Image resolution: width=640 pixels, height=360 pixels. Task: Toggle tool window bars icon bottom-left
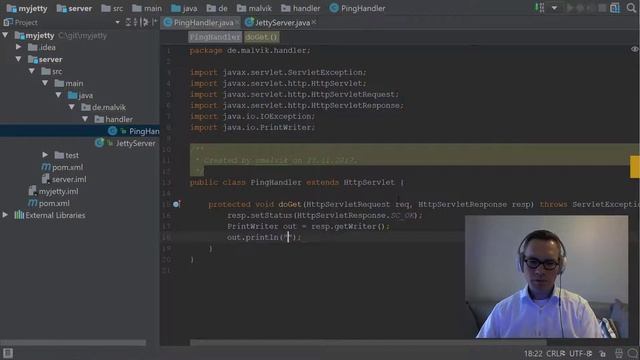(8, 353)
